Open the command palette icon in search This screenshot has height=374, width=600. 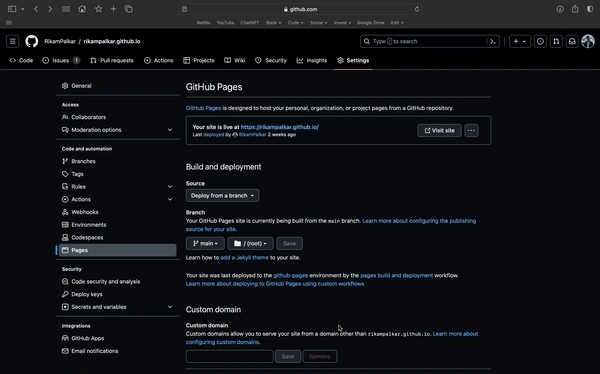point(493,41)
